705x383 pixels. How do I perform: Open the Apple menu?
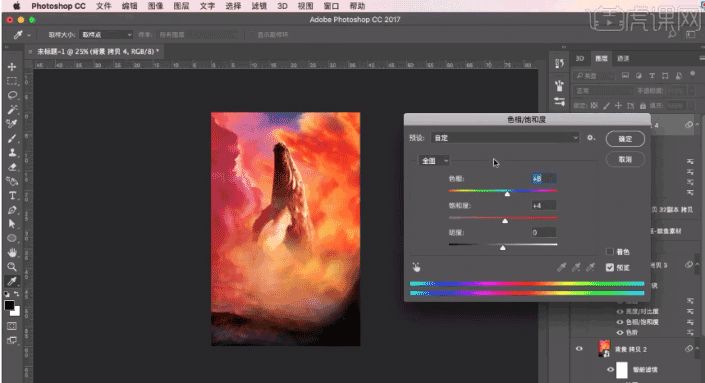pyautogui.click(x=17, y=6)
